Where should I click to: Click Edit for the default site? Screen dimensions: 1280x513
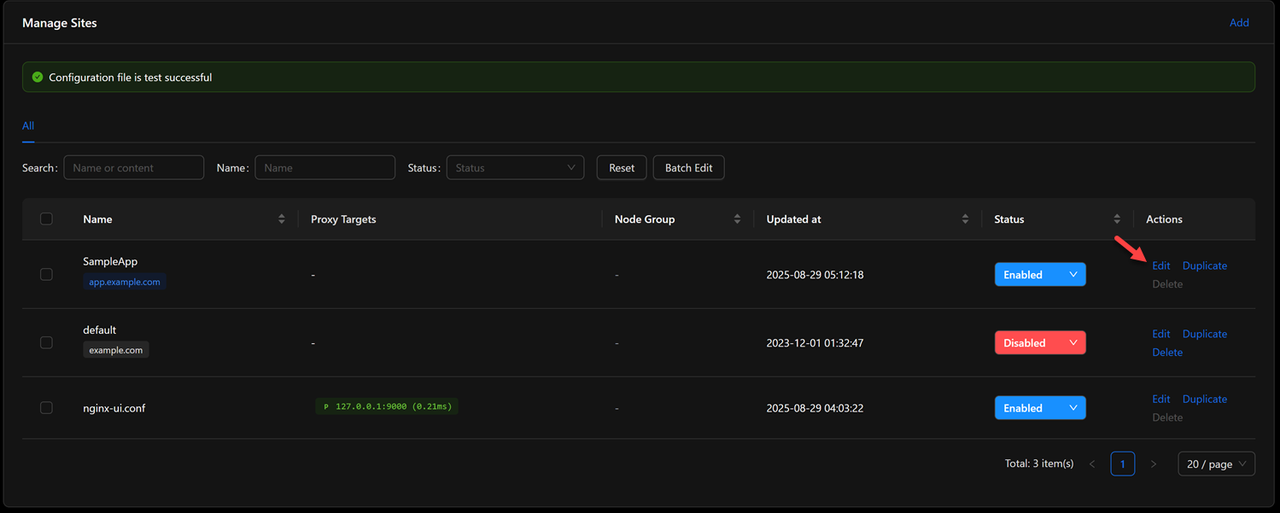click(1161, 334)
